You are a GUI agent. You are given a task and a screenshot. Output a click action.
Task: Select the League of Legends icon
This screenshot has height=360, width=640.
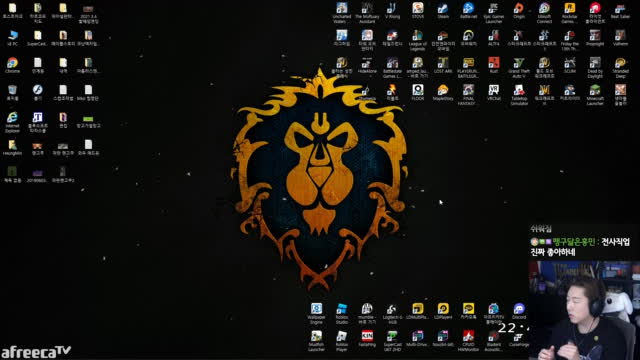click(x=418, y=40)
